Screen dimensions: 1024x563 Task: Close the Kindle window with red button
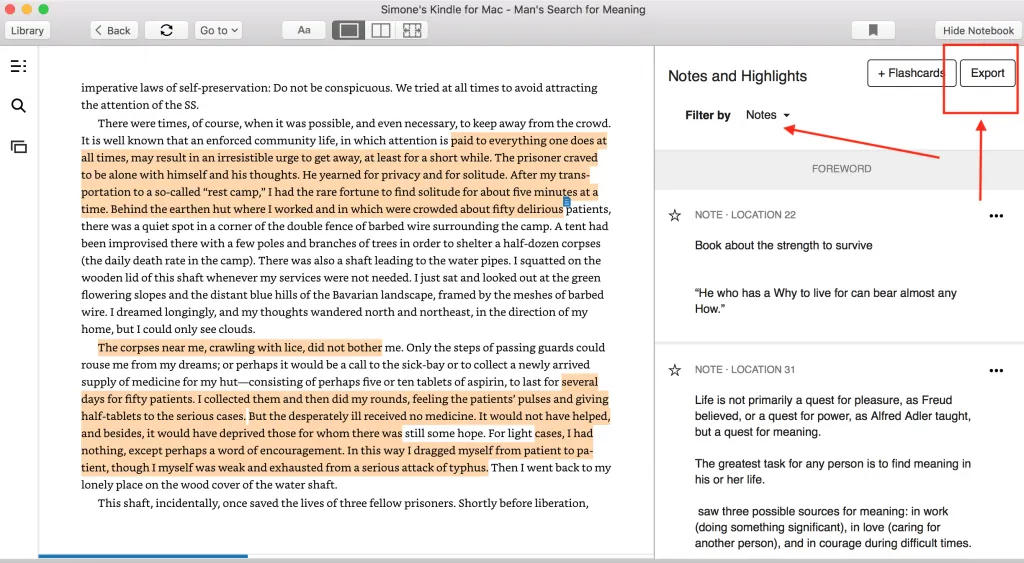pos(10,9)
